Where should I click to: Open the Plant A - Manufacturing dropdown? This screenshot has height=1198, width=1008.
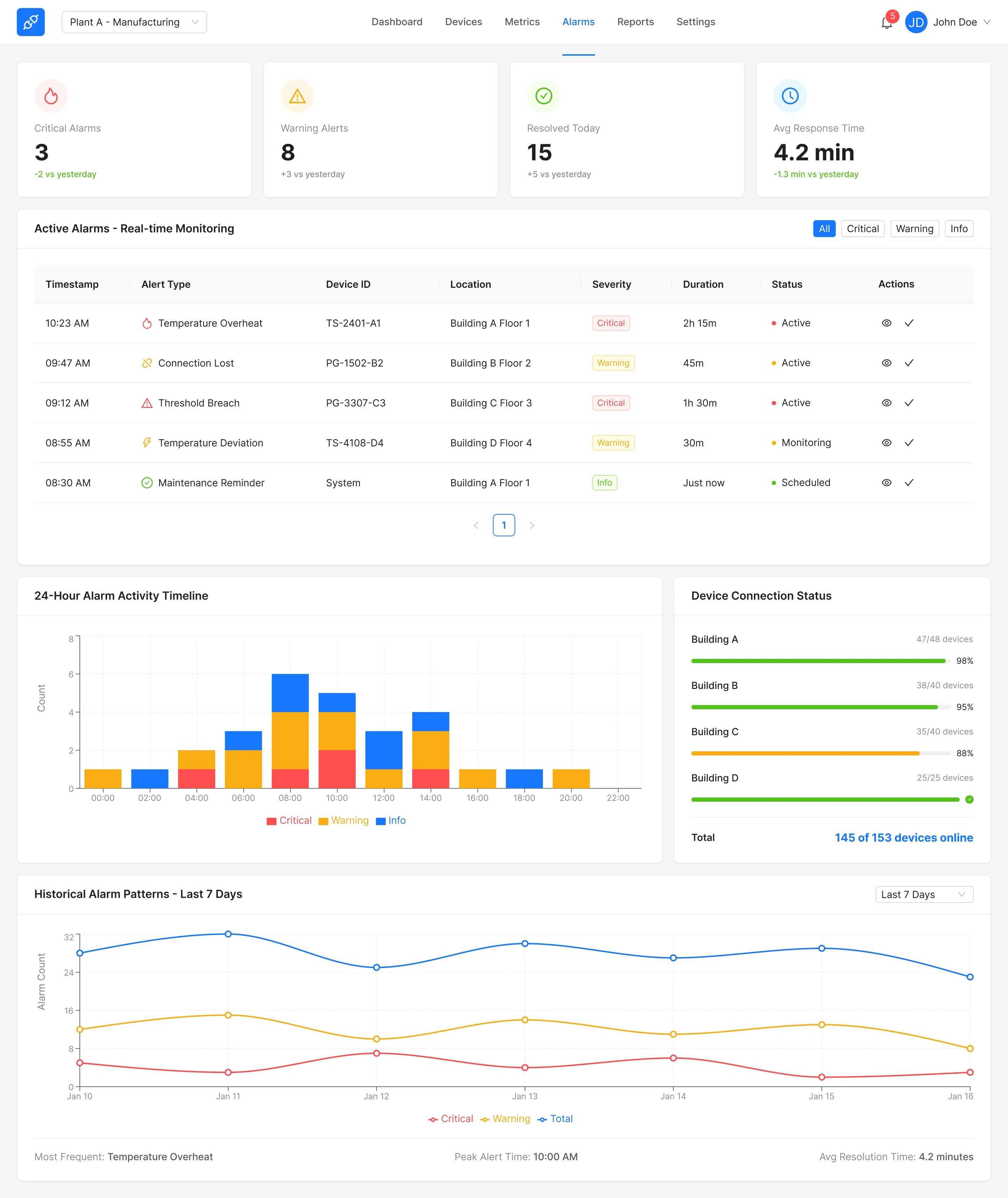[x=134, y=22]
